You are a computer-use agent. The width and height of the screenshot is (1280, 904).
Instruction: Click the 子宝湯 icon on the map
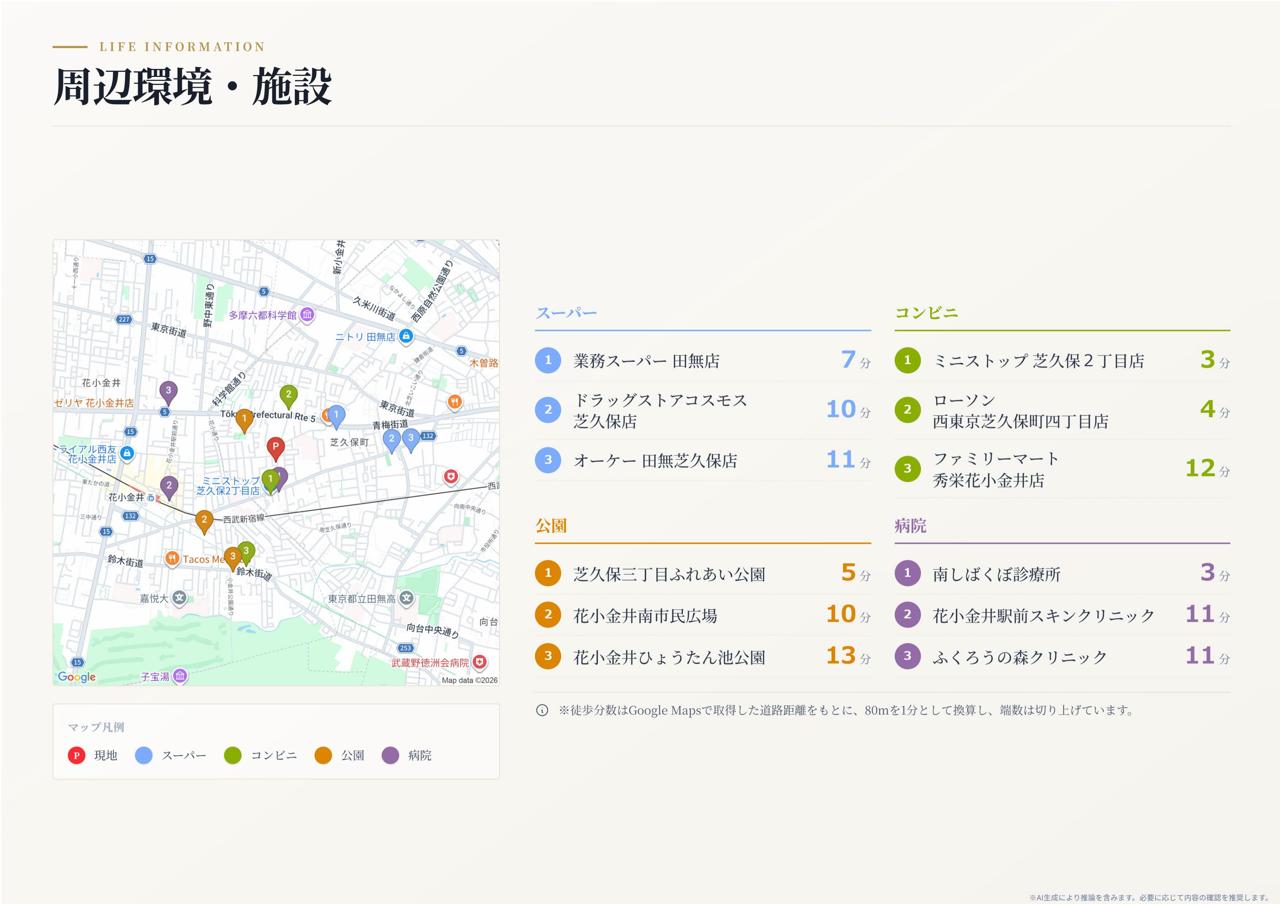coord(179,676)
